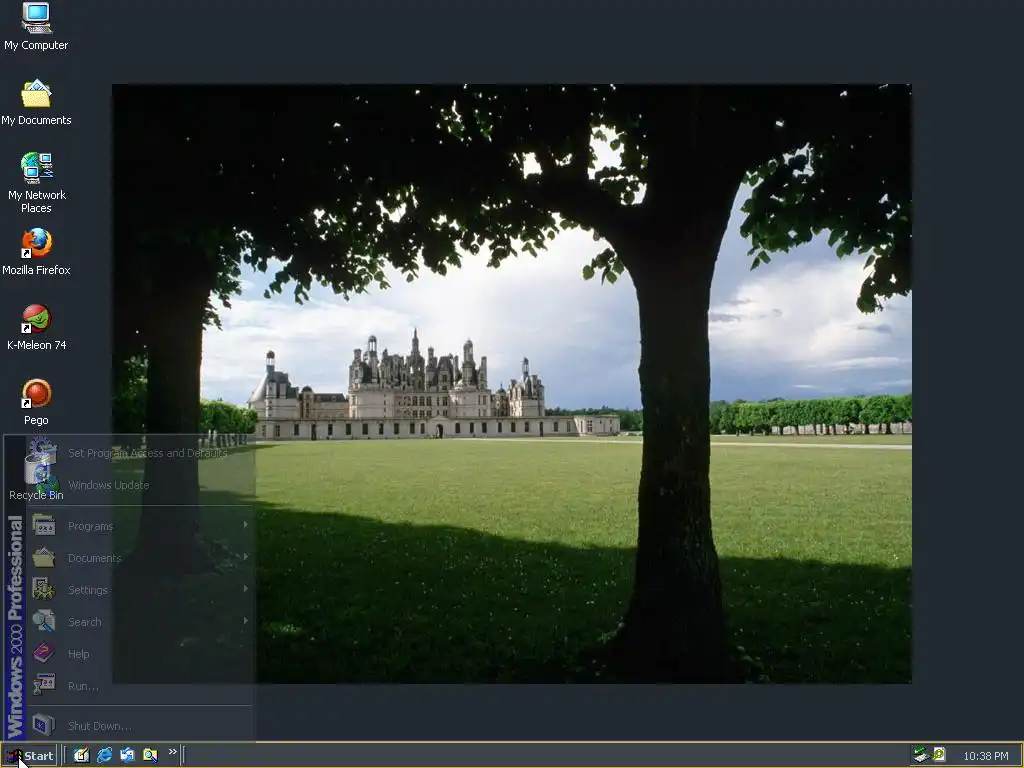The image size is (1024, 768).
Task: Open Windows Update from the Start menu
Action: point(139,485)
